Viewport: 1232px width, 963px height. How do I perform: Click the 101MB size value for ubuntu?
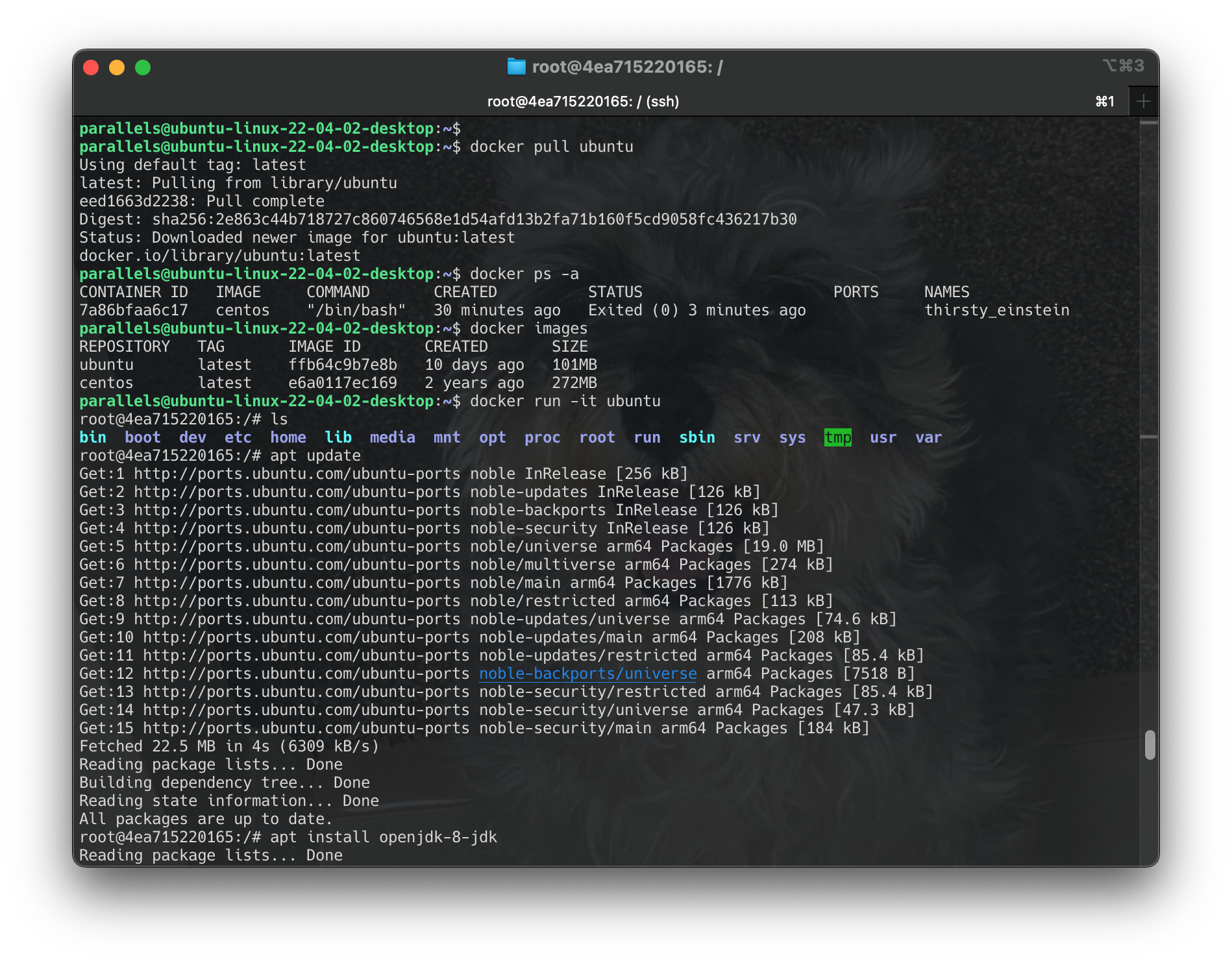574,365
